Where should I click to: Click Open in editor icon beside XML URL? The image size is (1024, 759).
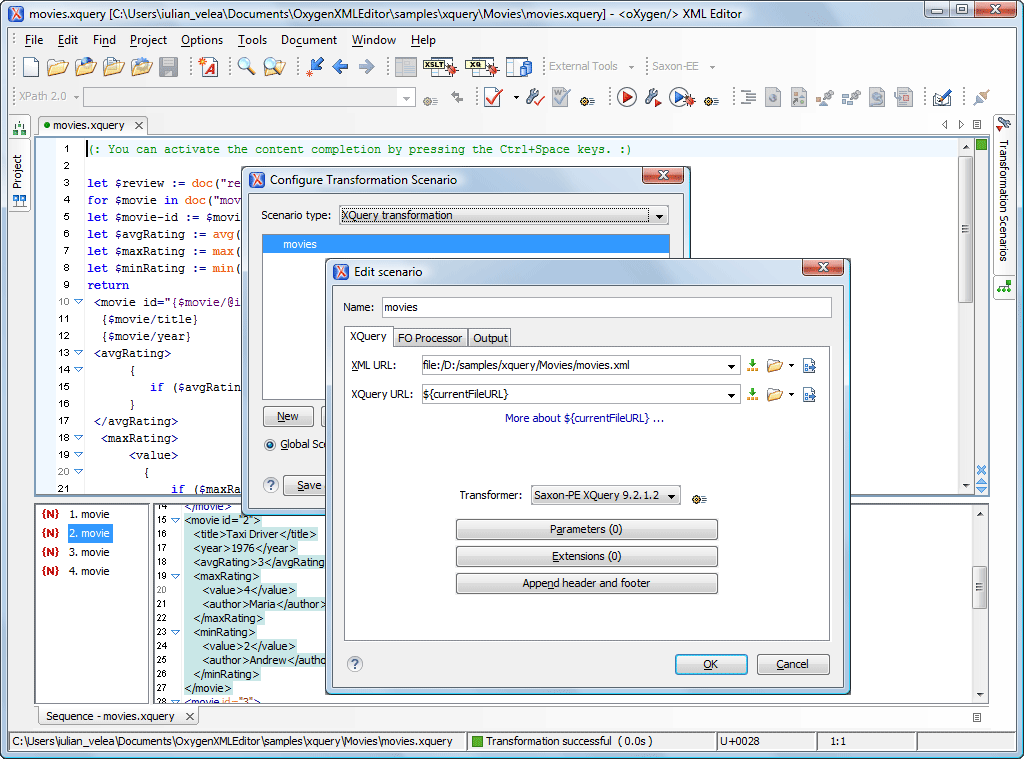click(809, 366)
